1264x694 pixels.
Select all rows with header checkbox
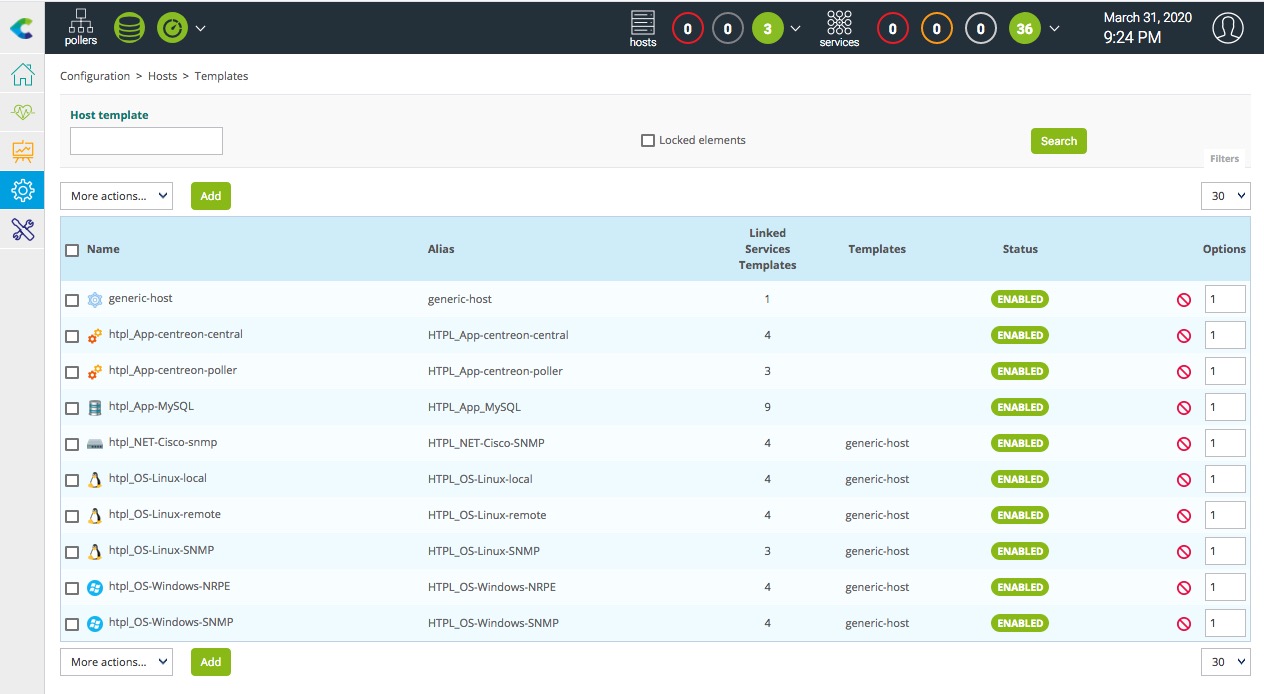tap(72, 250)
